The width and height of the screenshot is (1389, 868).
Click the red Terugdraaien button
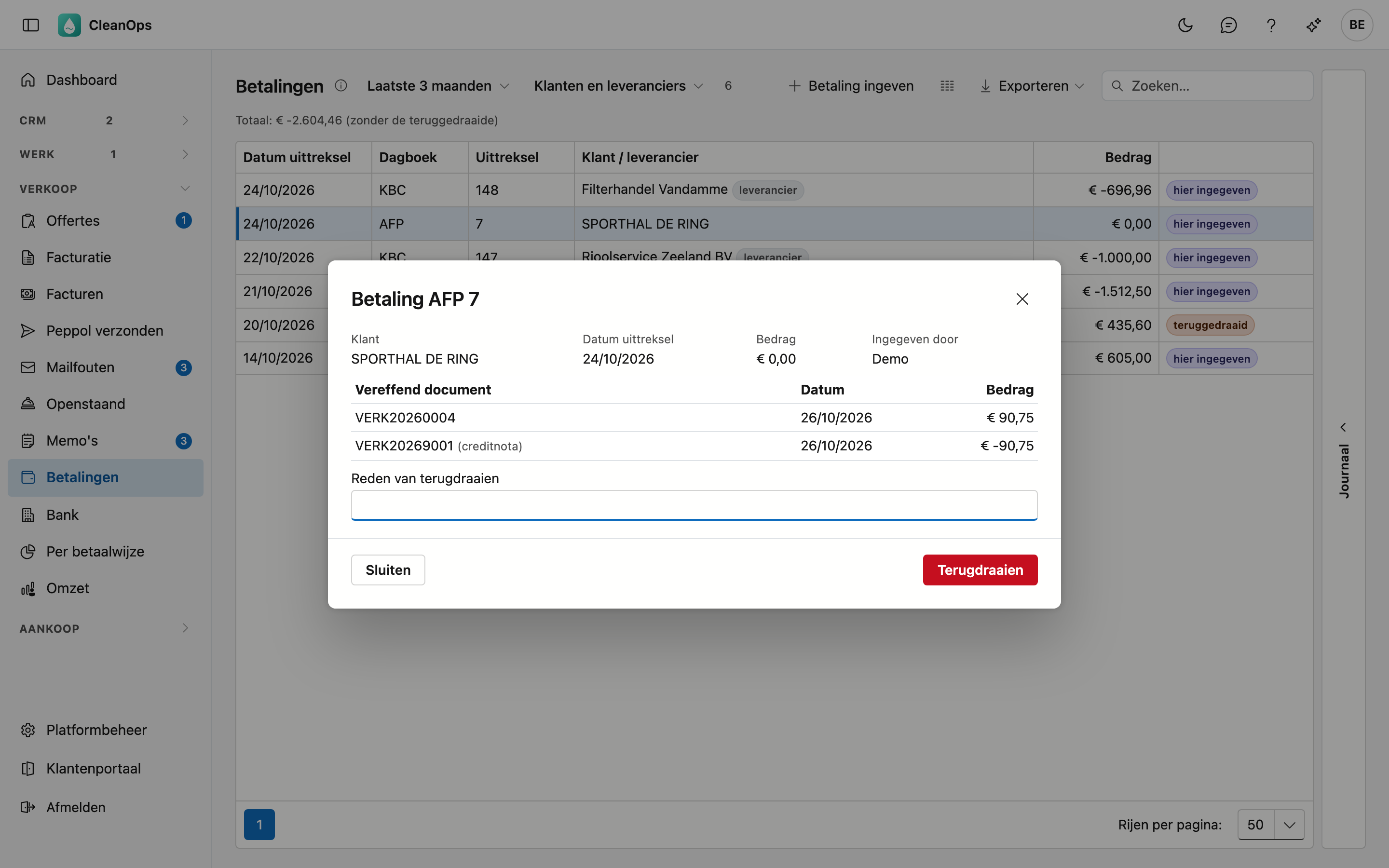980,570
